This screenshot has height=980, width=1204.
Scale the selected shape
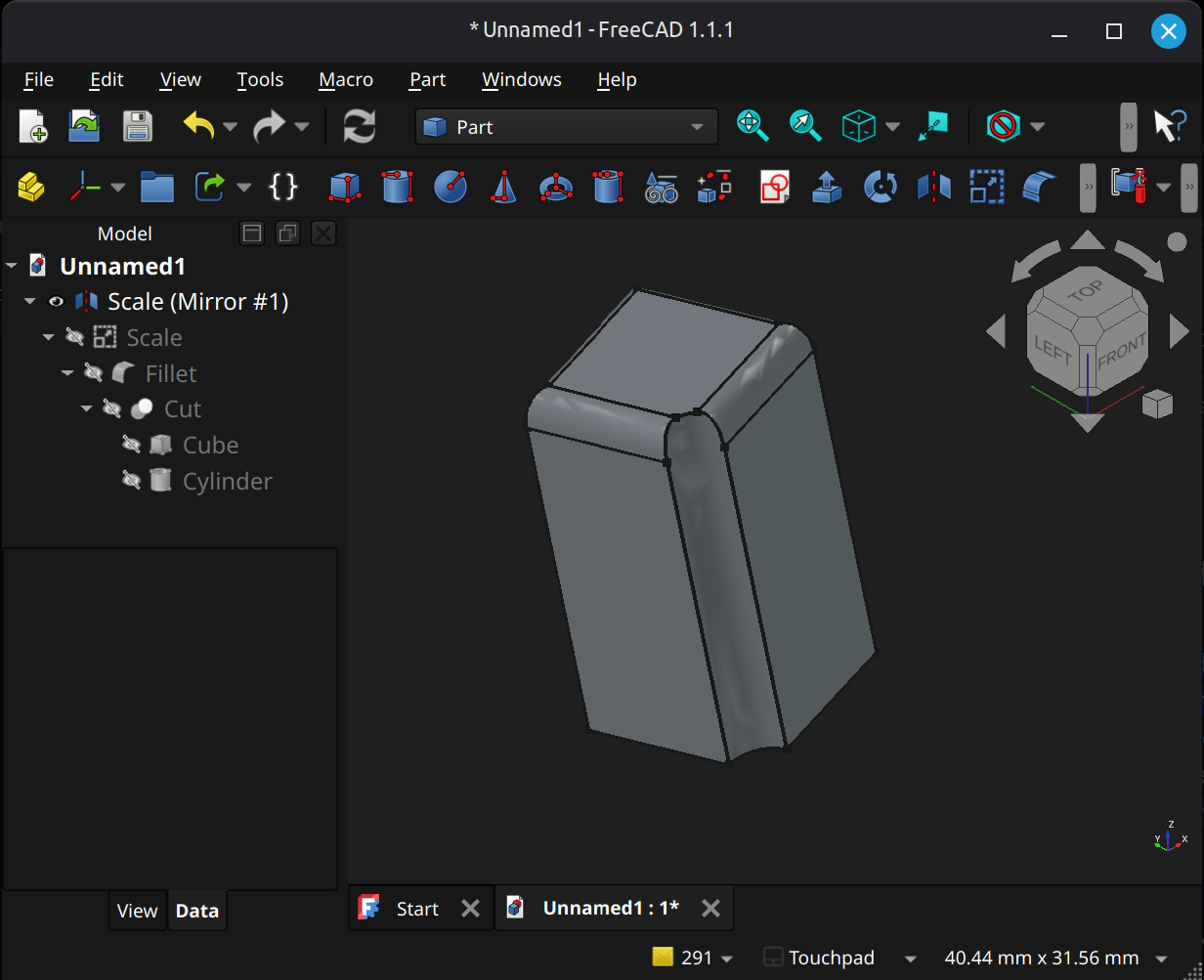click(x=986, y=186)
